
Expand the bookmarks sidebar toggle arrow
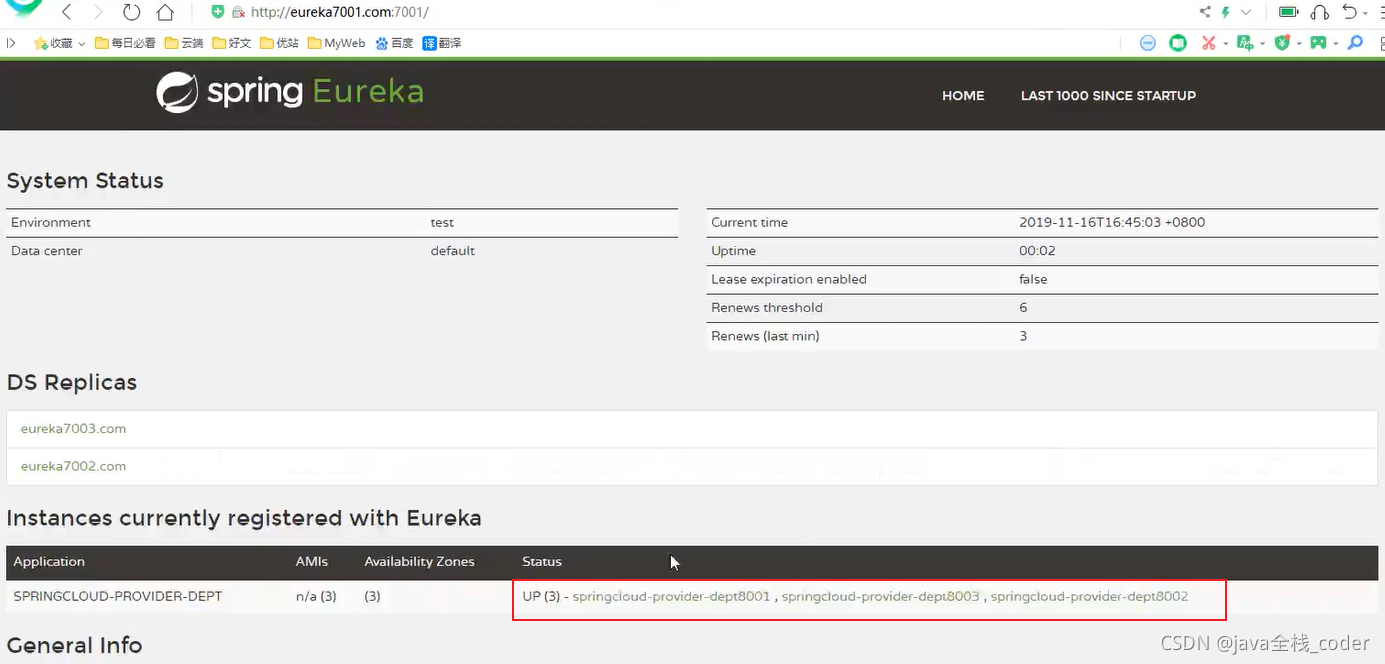[x=11, y=43]
